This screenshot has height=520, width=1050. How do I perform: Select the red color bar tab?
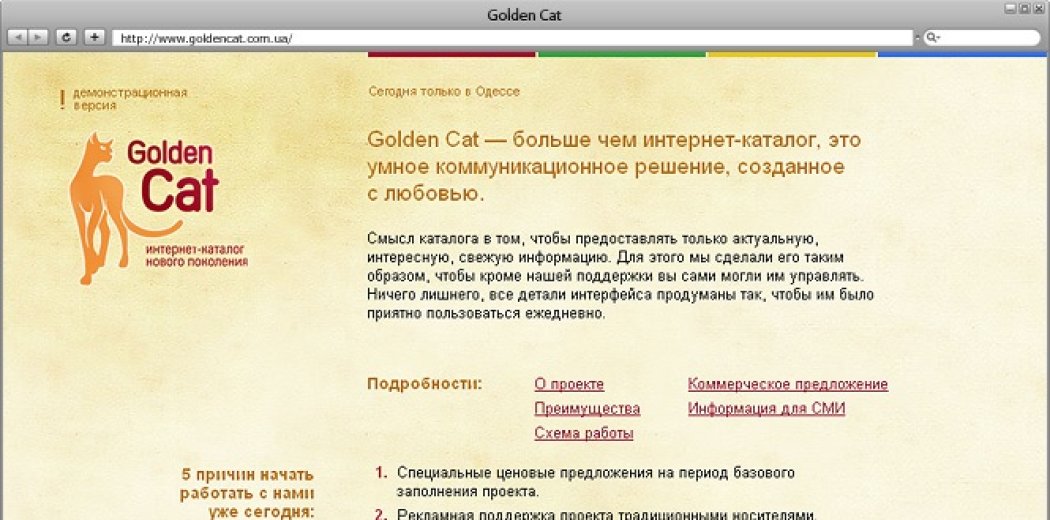click(x=452, y=54)
